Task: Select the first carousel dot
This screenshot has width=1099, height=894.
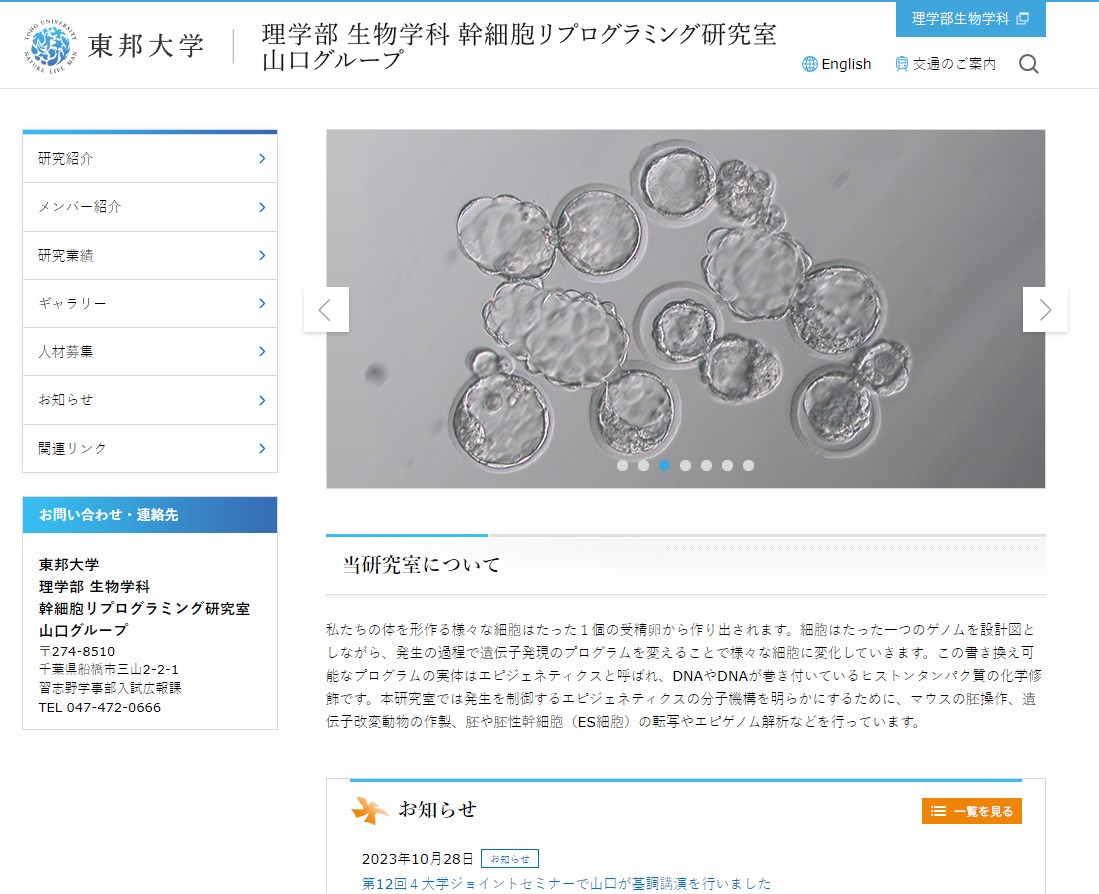Action: pos(622,465)
